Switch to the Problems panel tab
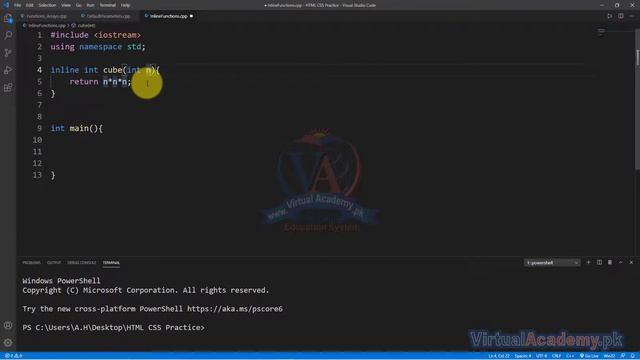The image size is (640, 360). tap(31, 263)
